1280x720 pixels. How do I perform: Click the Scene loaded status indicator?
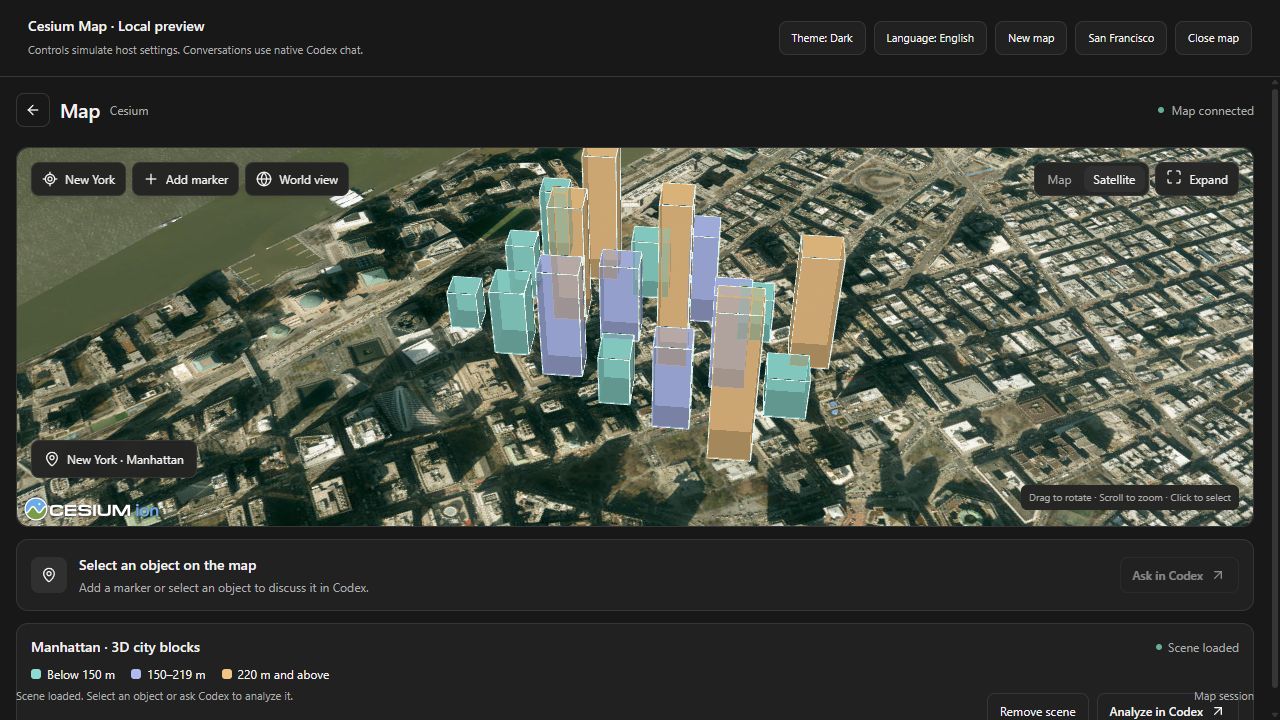click(x=1197, y=647)
